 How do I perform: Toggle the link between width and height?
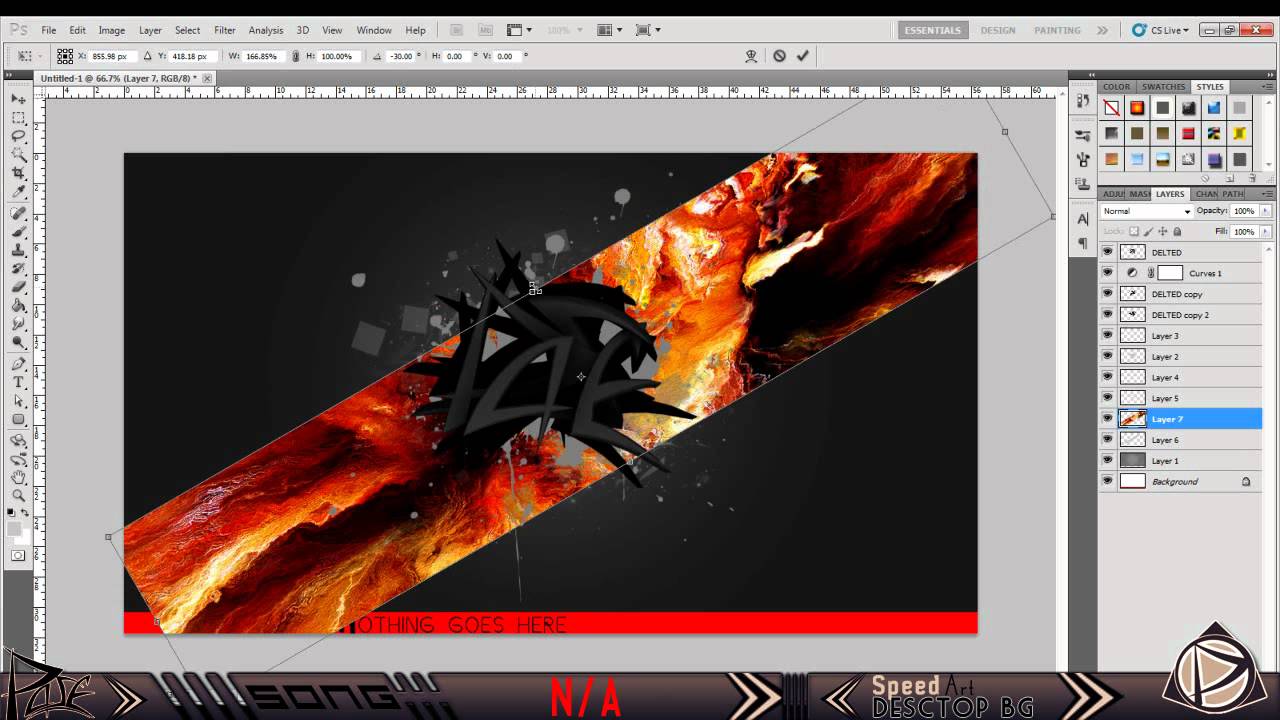point(295,56)
